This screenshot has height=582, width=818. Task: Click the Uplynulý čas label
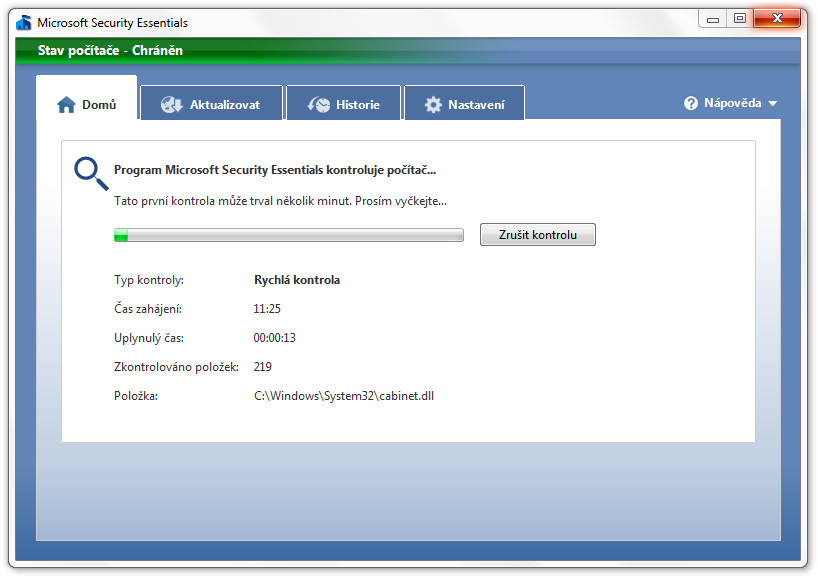click(149, 338)
